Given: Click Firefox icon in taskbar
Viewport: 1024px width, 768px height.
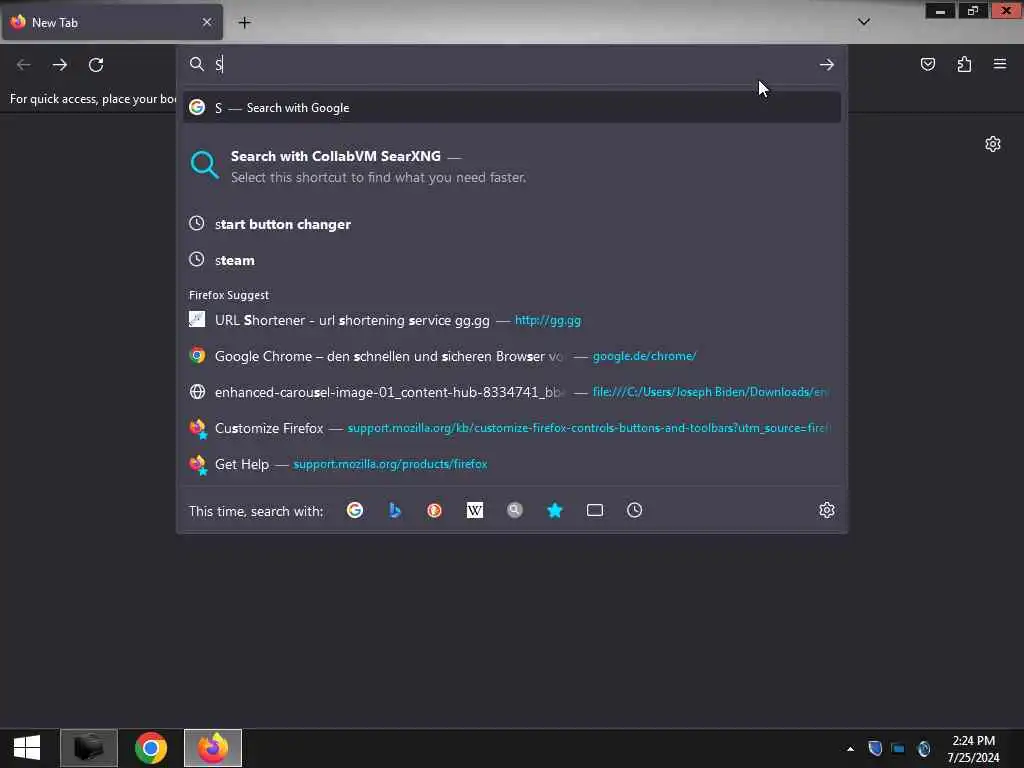Looking at the screenshot, I should [x=213, y=748].
